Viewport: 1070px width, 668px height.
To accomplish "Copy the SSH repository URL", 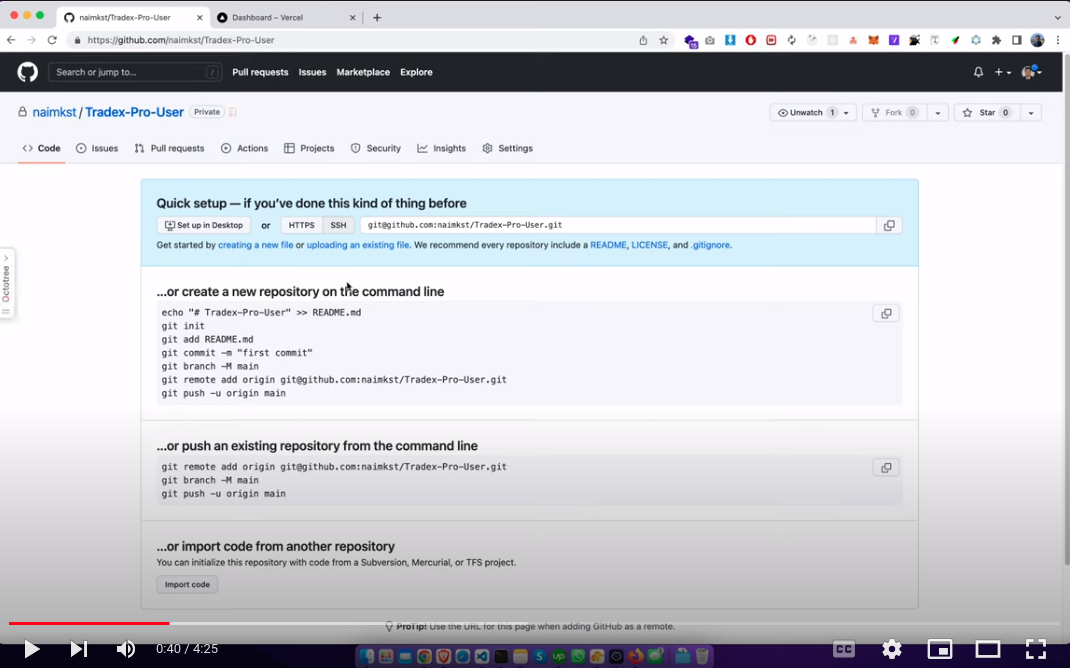I will click(888, 225).
